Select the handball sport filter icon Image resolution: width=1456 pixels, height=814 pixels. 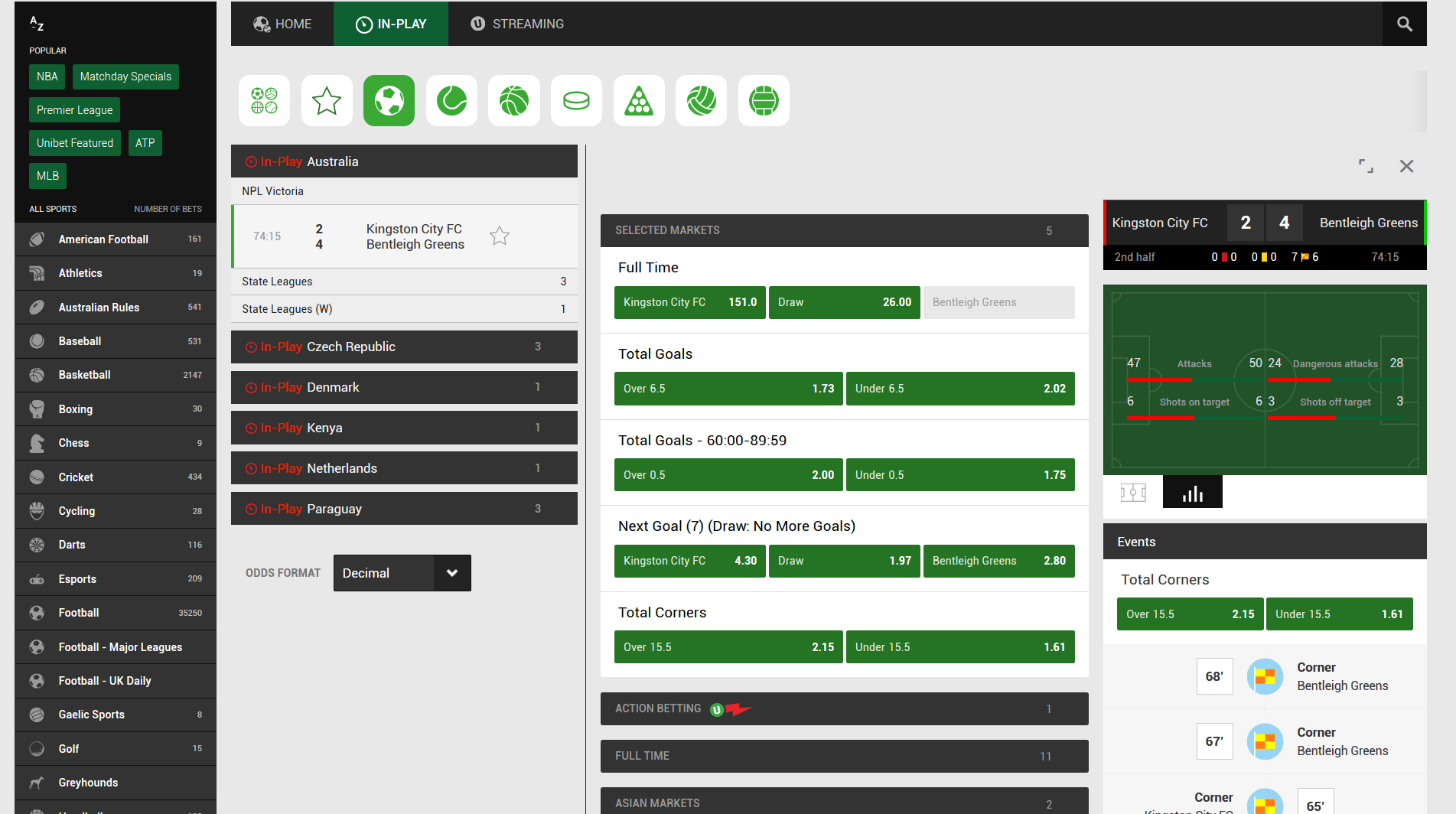764,100
